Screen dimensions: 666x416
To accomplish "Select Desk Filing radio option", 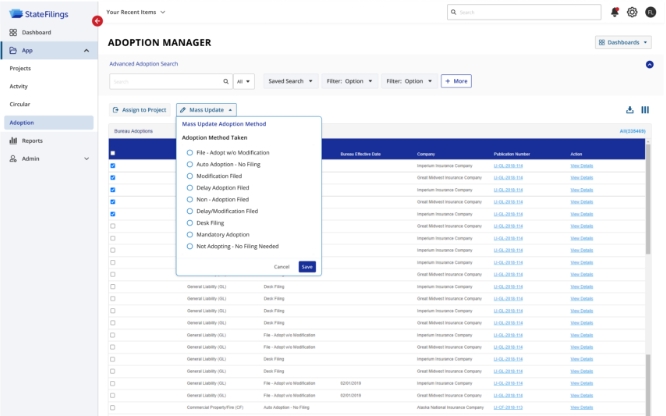I will click(190, 223).
